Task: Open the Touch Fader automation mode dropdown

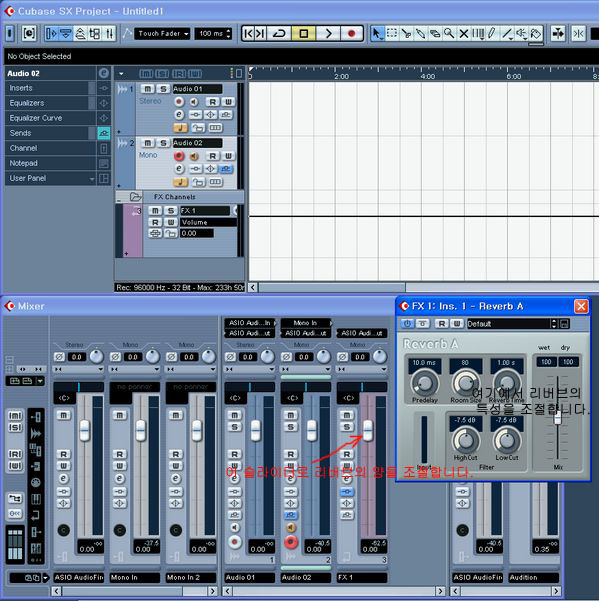Action: click(x=162, y=34)
